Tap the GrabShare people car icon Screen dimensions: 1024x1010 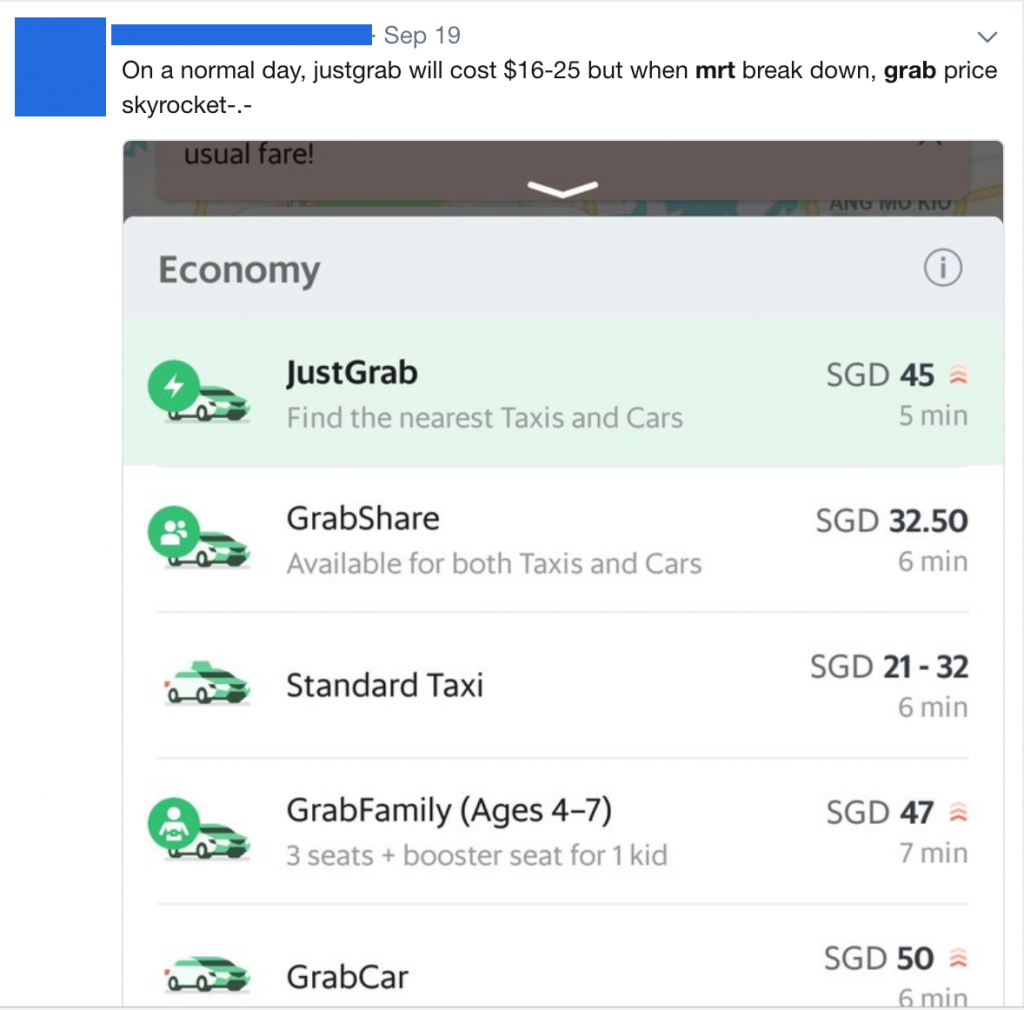click(x=199, y=537)
